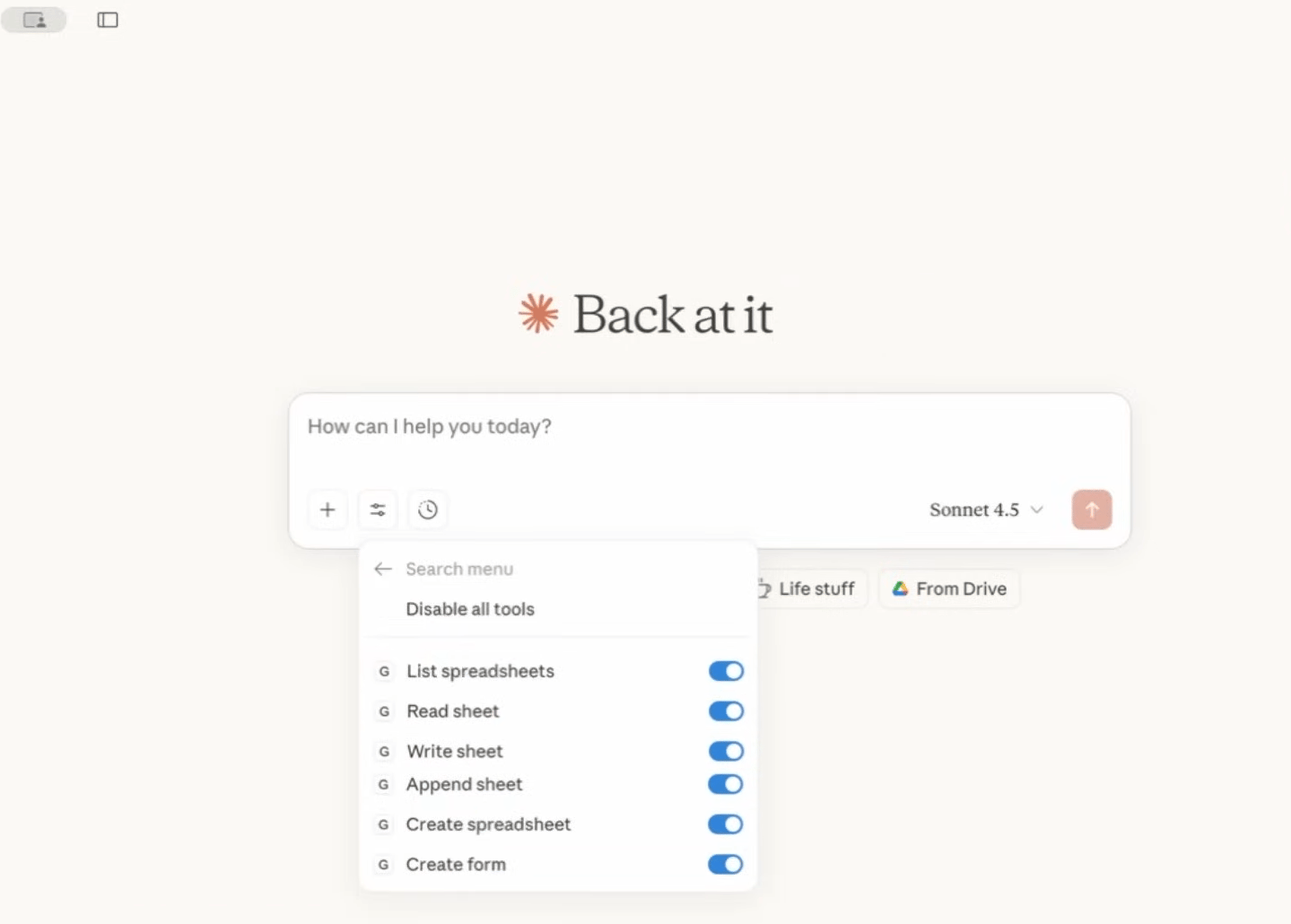Disable the Read sheet toggle

click(726, 711)
